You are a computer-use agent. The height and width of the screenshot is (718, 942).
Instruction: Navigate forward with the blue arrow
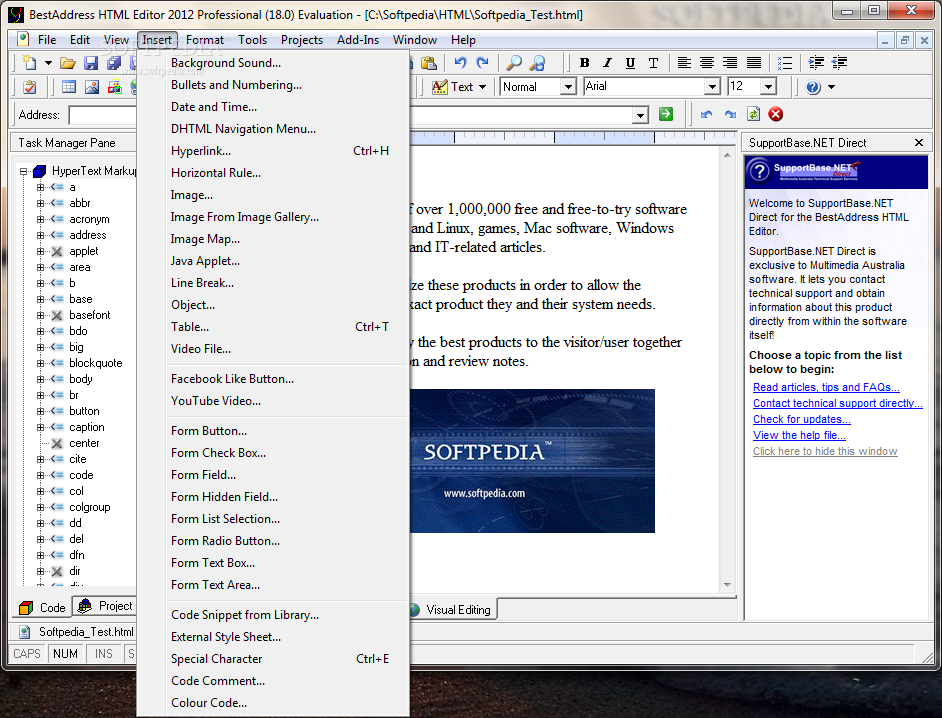click(x=730, y=114)
